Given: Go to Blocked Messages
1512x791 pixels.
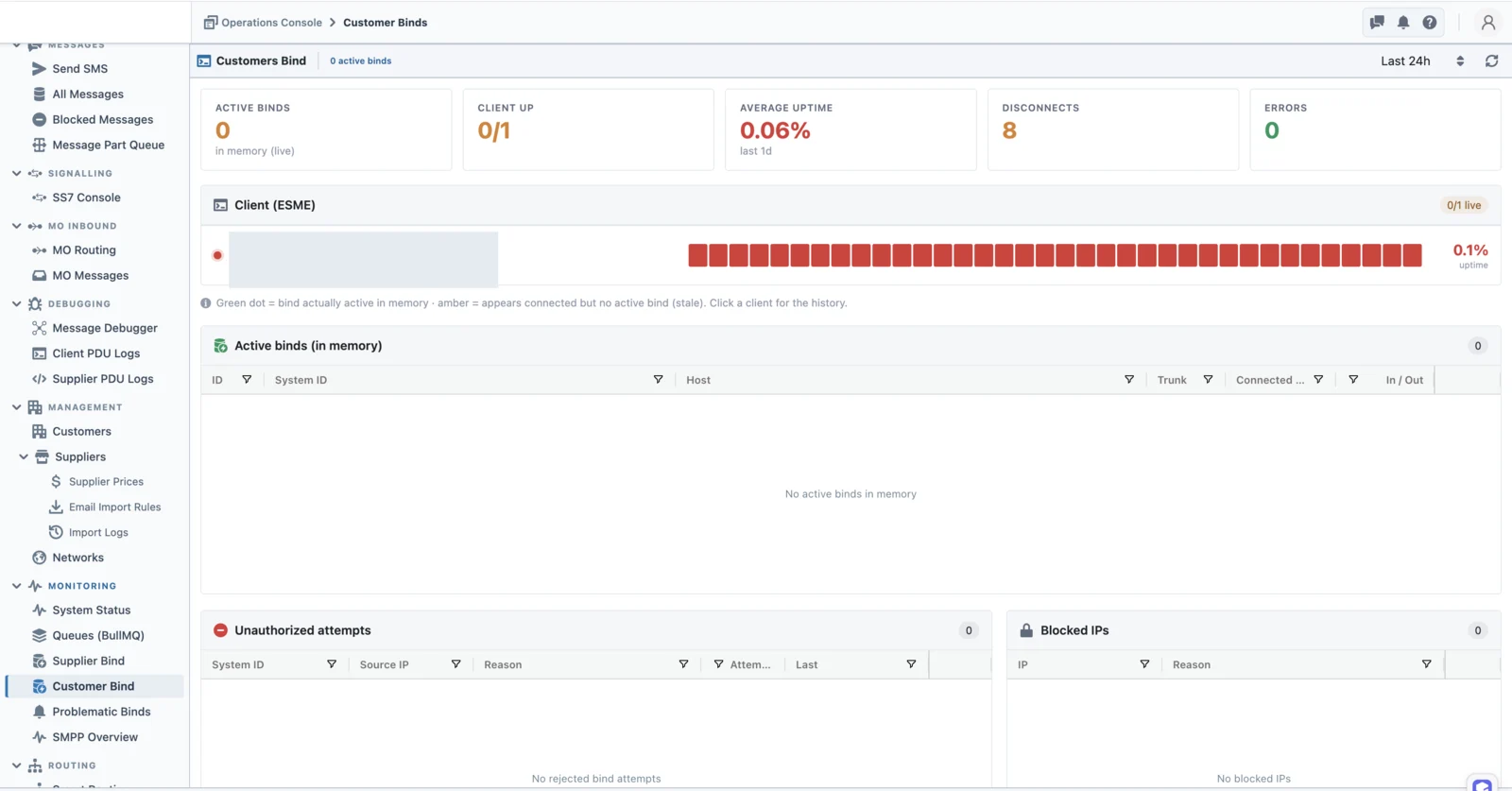Looking at the screenshot, I should [102, 120].
